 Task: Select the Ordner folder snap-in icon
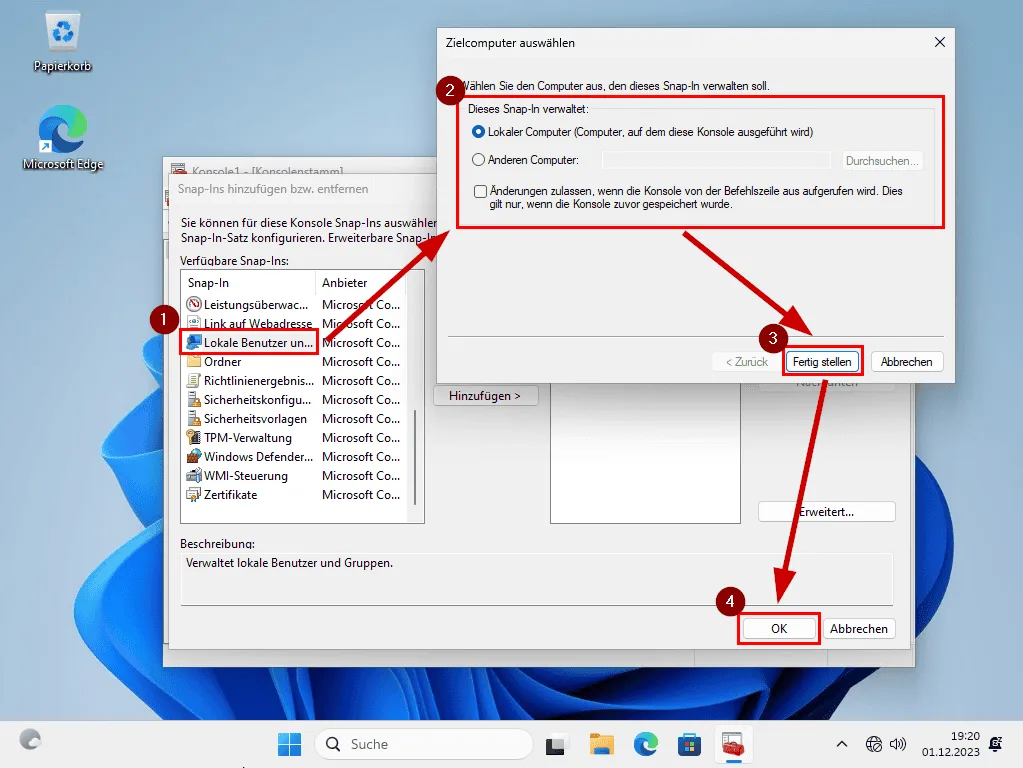tap(194, 362)
